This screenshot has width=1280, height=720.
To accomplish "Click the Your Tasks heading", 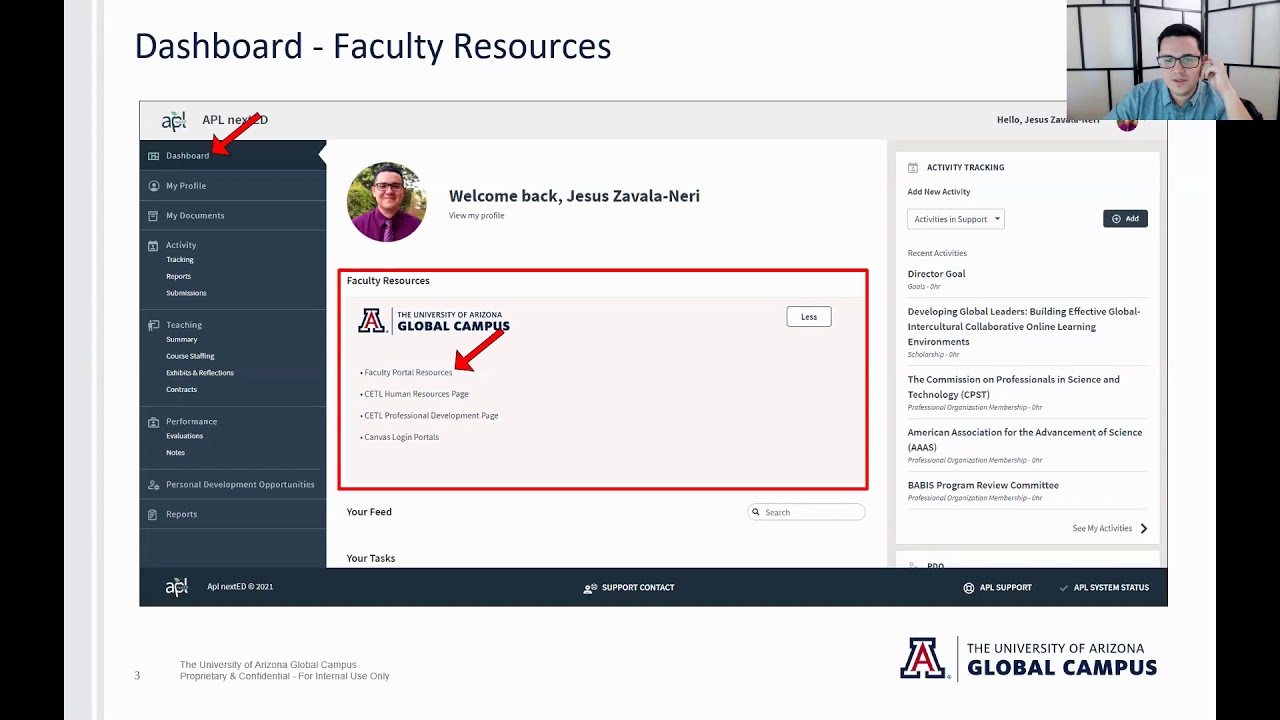I will 371,558.
